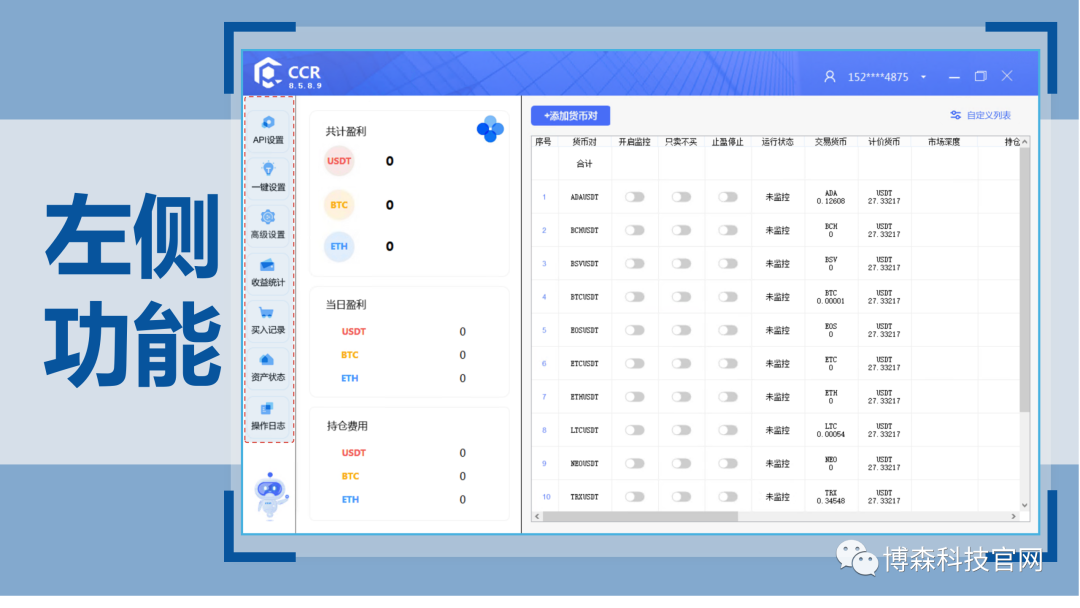This screenshot has height=608, width=1080.
Task: Click the blue circles icon beside 共计盈利
Action: (490, 129)
